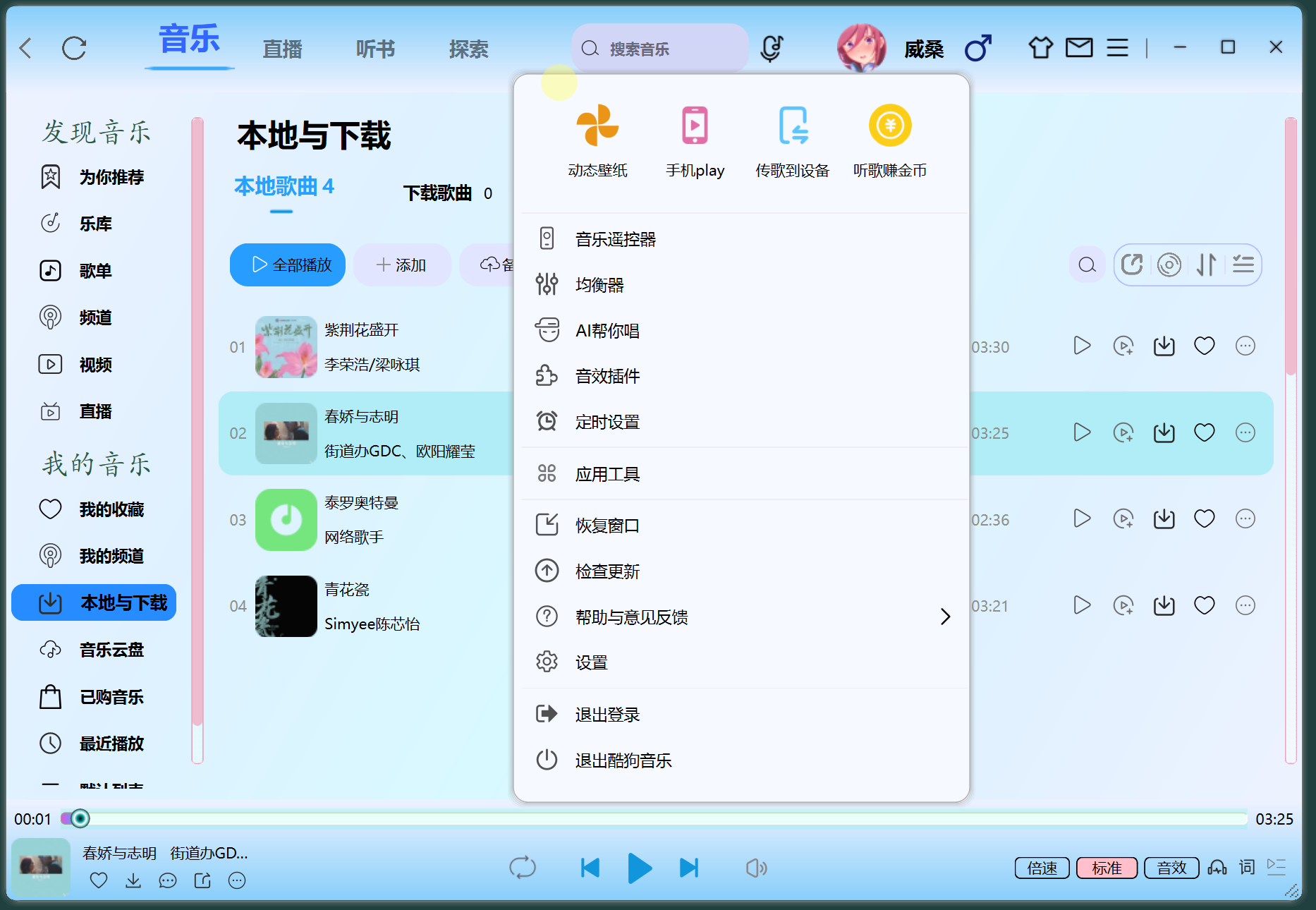Viewport: 1316px width, 910px height.
Task: Click the playback progress bar handle
Action: [x=80, y=818]
